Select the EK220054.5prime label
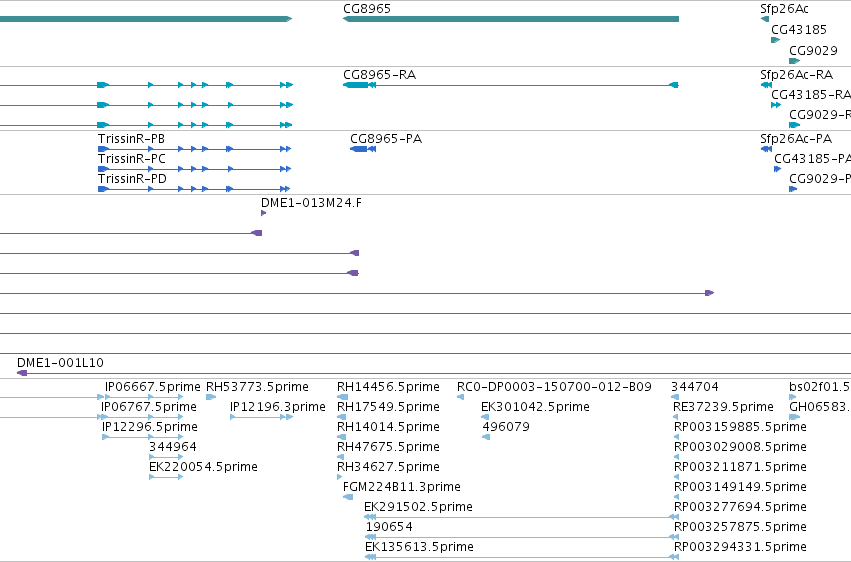 [203, 467]
